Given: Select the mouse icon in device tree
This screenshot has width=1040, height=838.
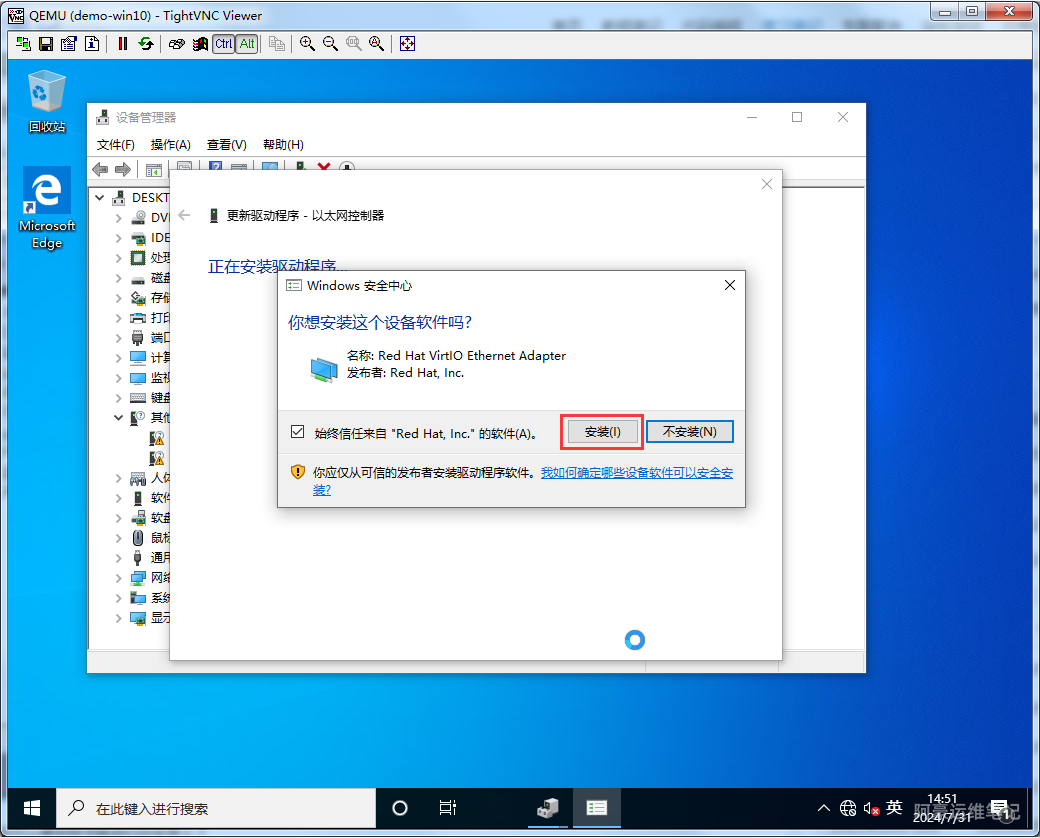Looking at the screenshot, I should 138,537.
